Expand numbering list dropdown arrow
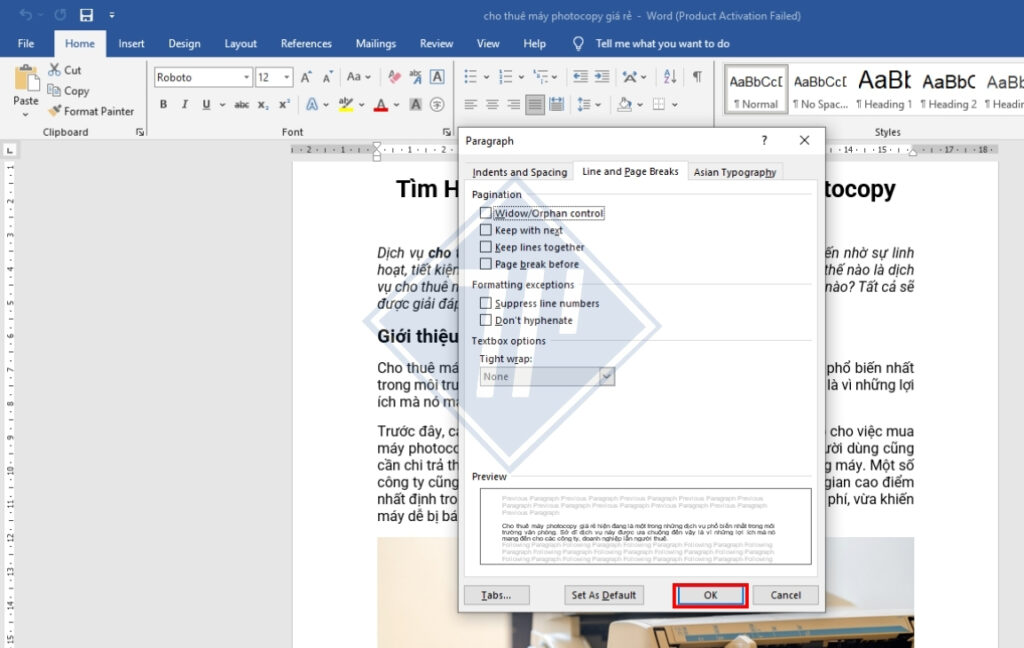The image size is (1024, 648). tap(521, 77)
